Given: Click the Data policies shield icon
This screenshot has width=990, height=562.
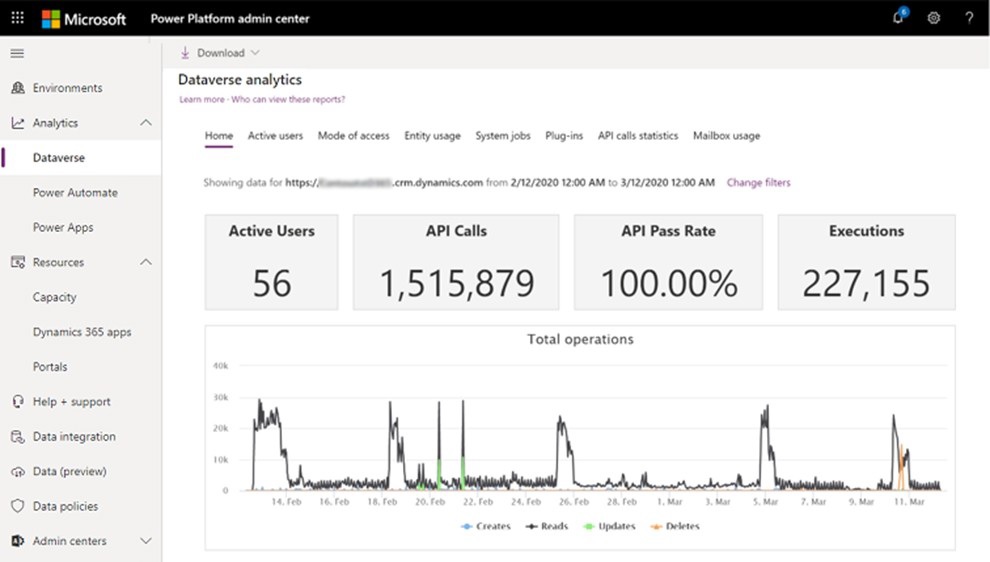Looking at the screenshot, I should (x=18, y=506).
